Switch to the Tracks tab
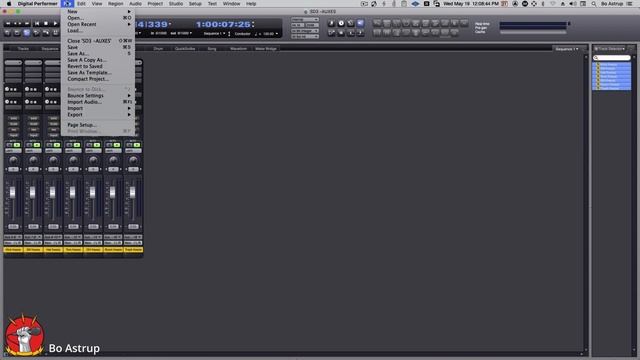The image size is (640, 360). (x=23, y=49)
